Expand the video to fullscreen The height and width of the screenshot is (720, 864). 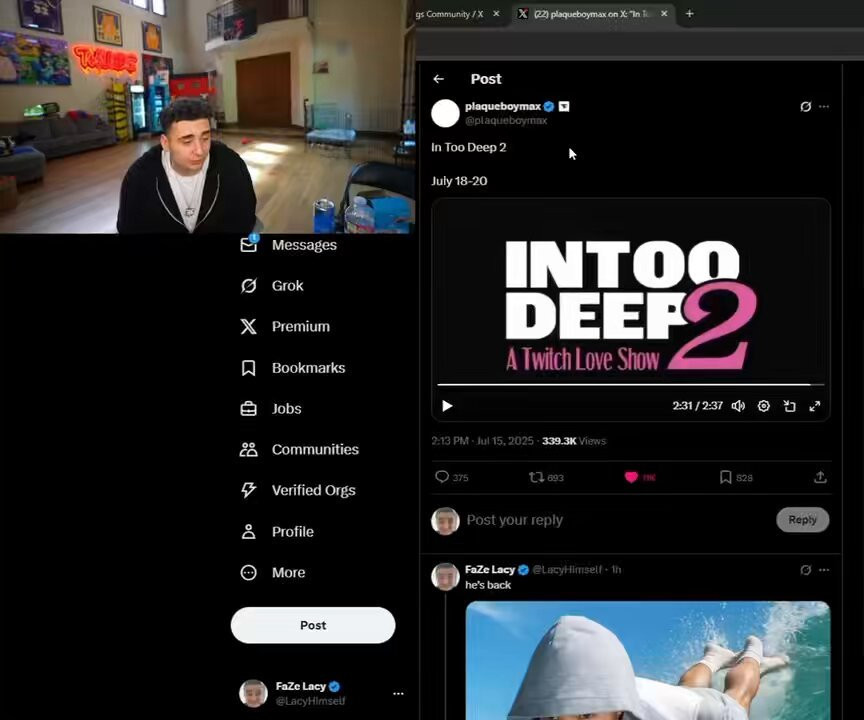click(x=814, y=406)
